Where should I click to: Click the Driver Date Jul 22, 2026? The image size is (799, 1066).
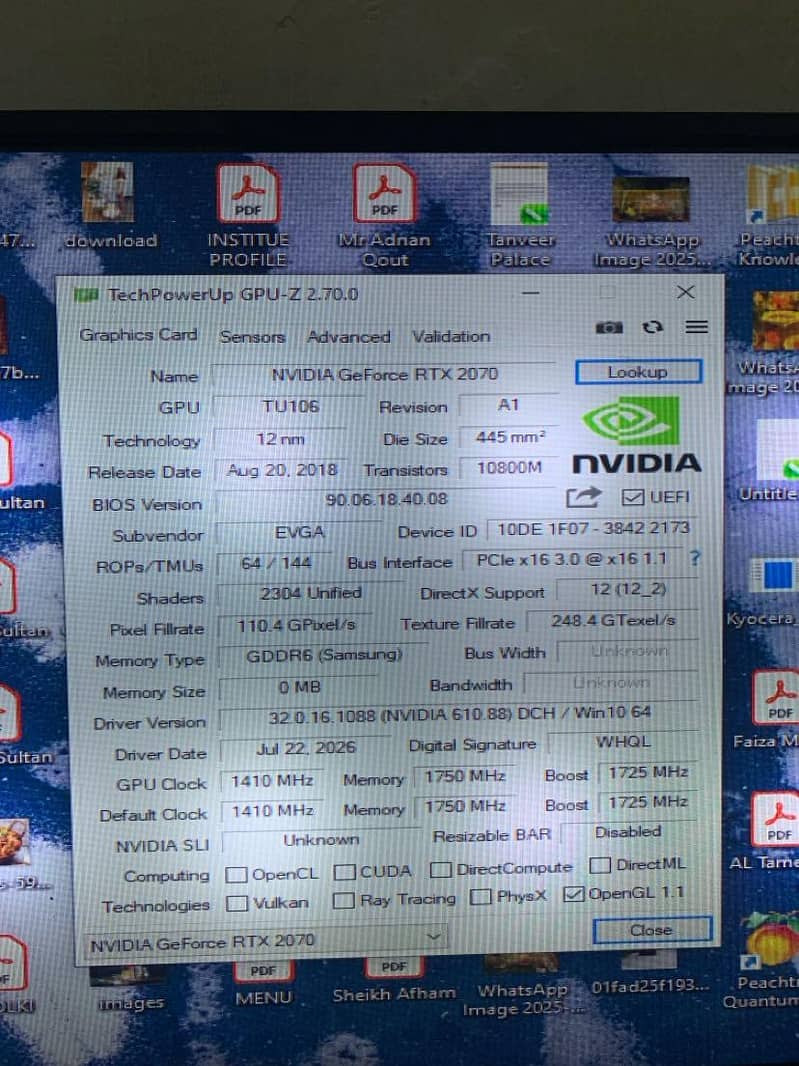(305, 748)
